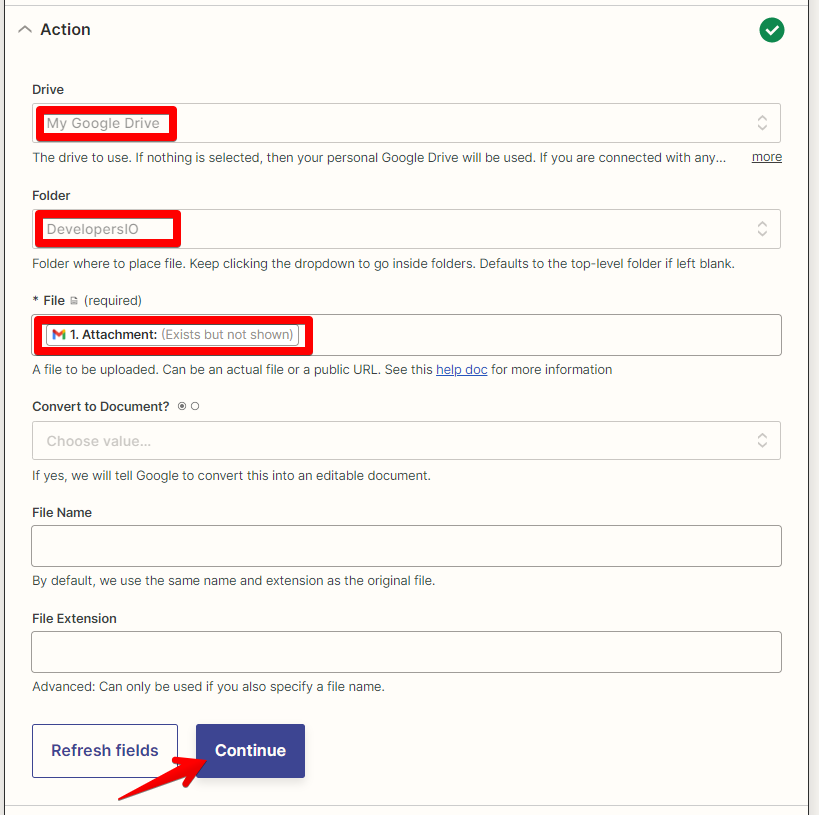Screen dimensions: 819x815
Task: Click the green checkmark on the Action header
Action: pos(771,30)
